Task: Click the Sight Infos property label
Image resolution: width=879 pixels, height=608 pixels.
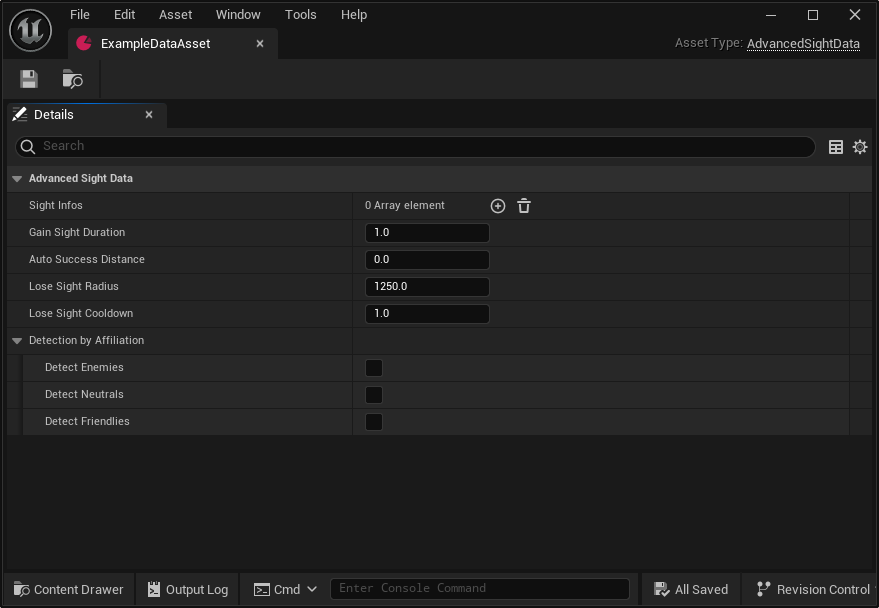Action: (55, 206)
